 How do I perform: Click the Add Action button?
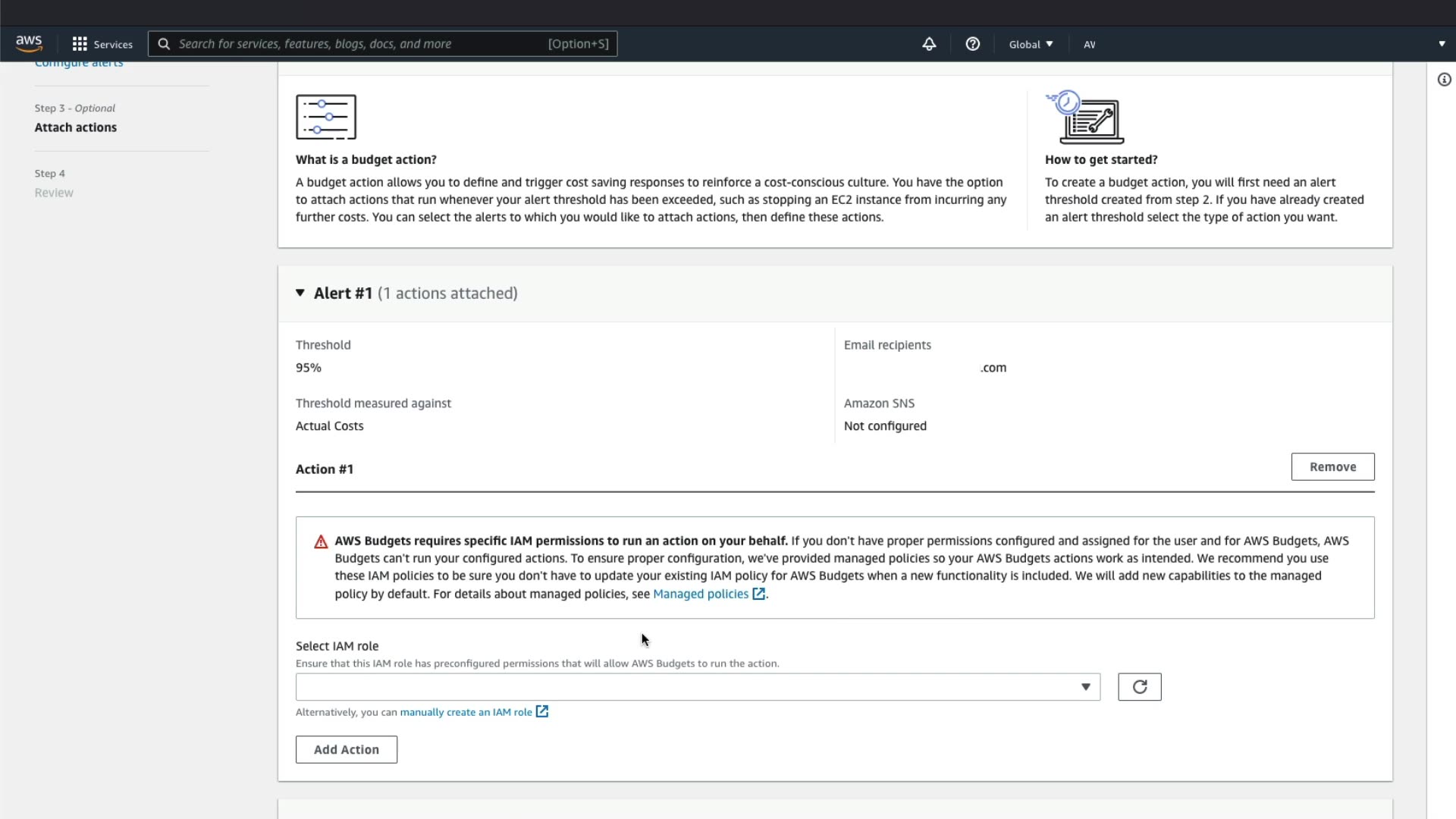pos(346,749)
